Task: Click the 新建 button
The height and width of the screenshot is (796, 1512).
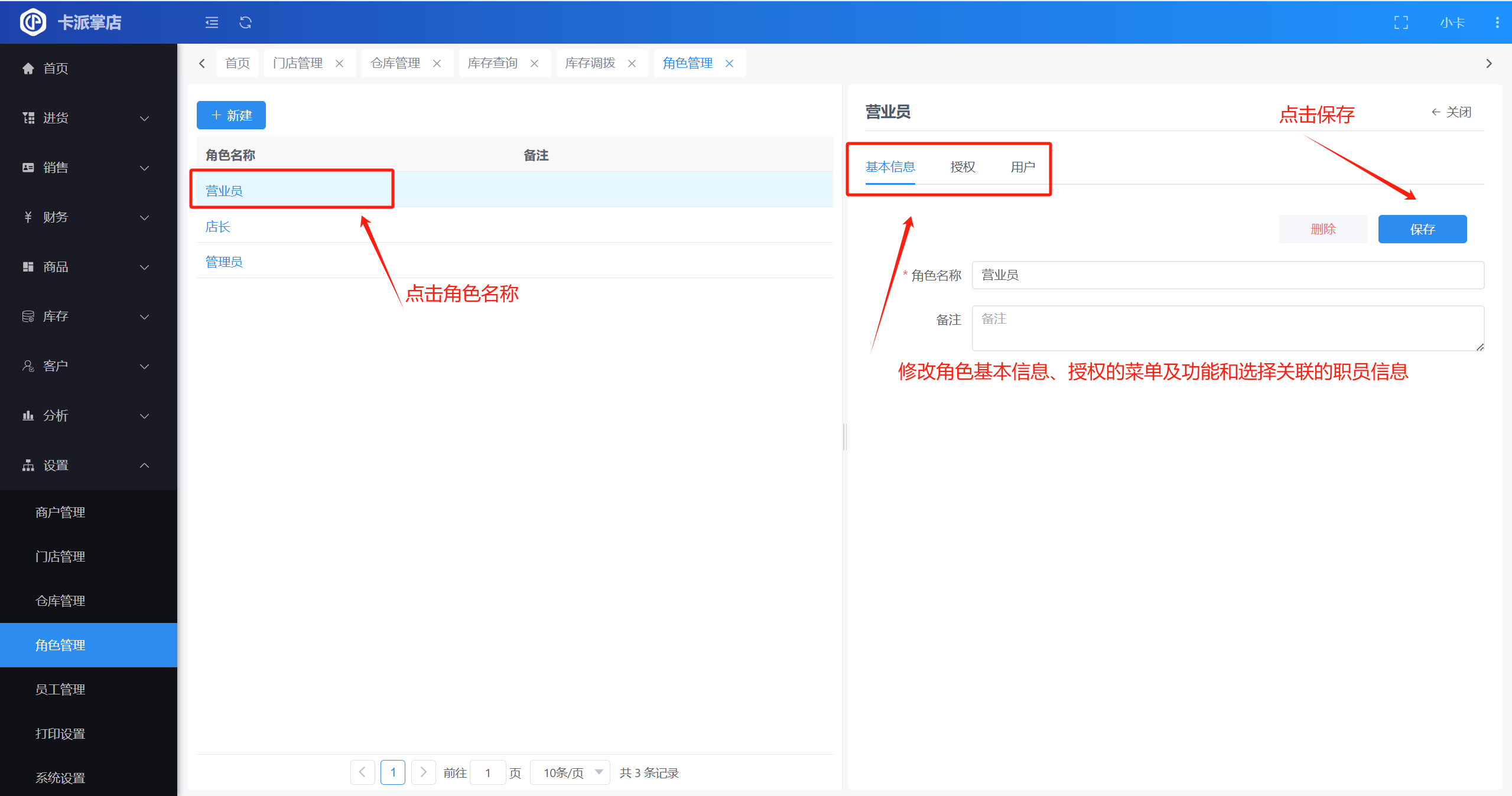Action: pos(231,115)
